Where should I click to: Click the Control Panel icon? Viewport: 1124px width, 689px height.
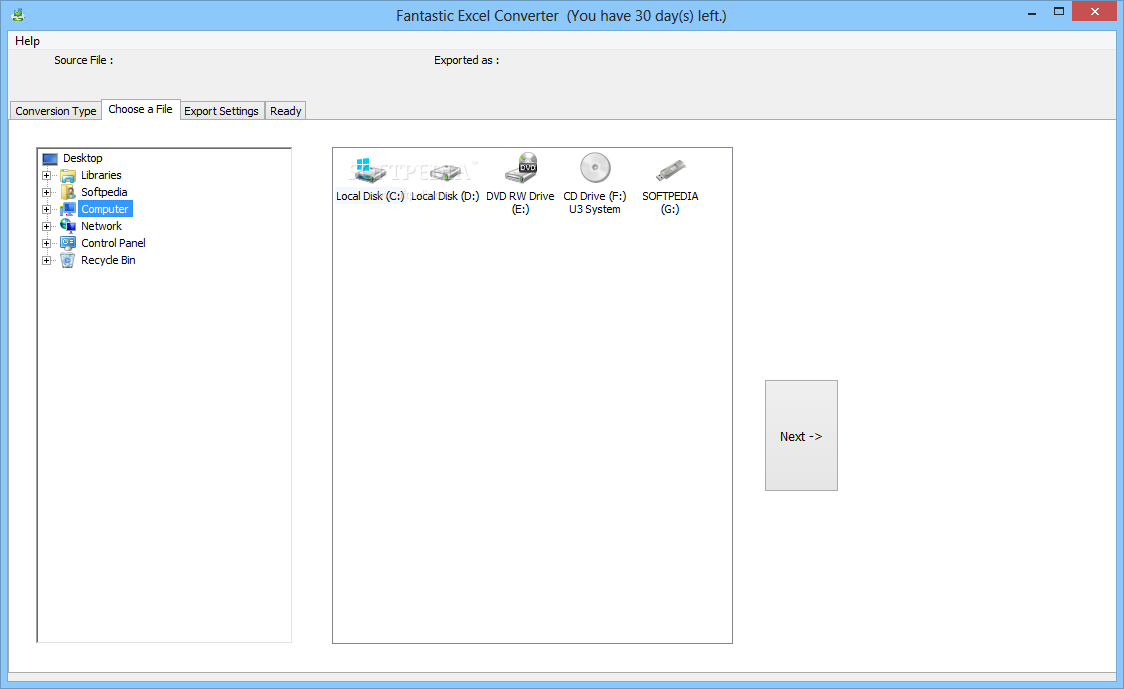(68, 243)
